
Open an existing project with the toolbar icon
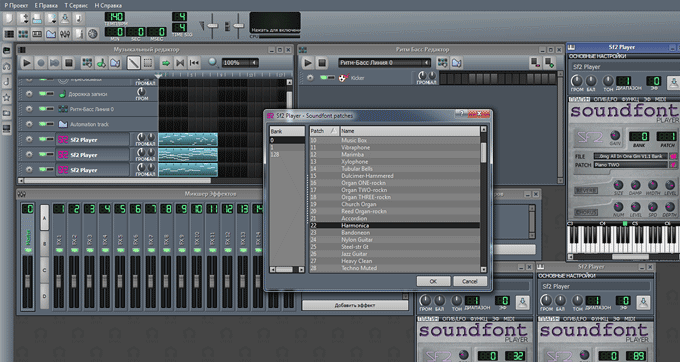(37, 19)
